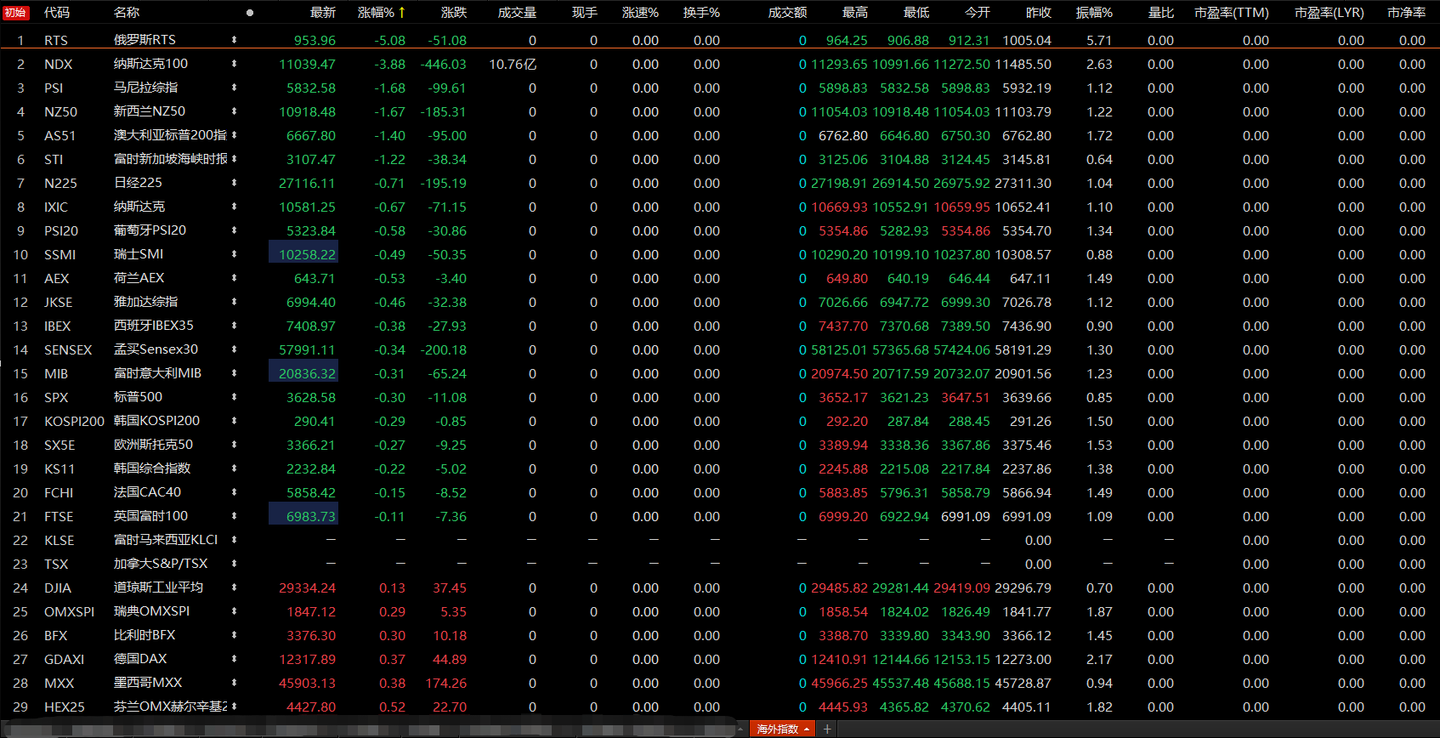Sort by the 振幅% column header
1440x738 pixels.
coord(1094,13)
